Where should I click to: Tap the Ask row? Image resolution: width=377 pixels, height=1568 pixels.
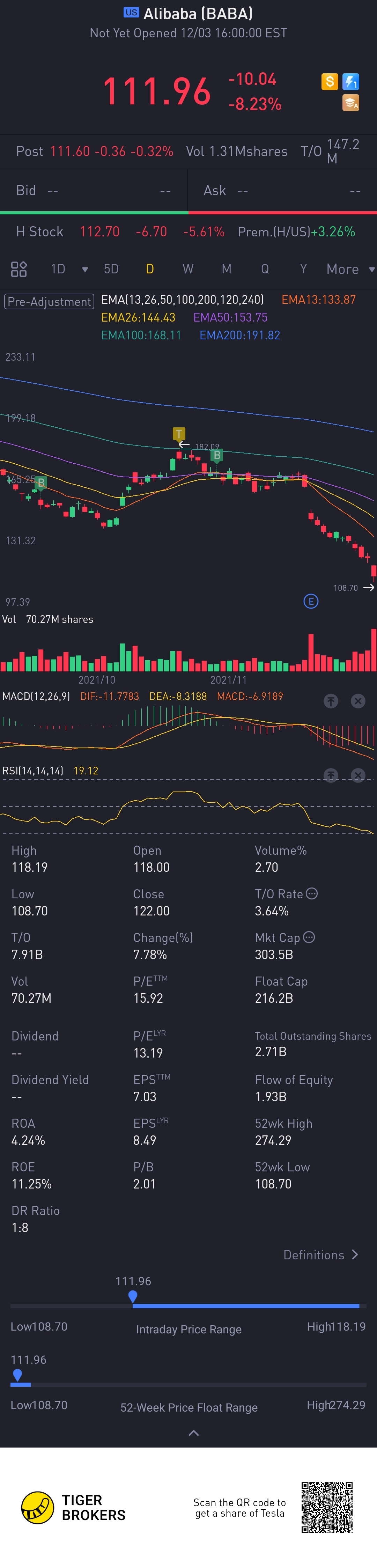283,191
